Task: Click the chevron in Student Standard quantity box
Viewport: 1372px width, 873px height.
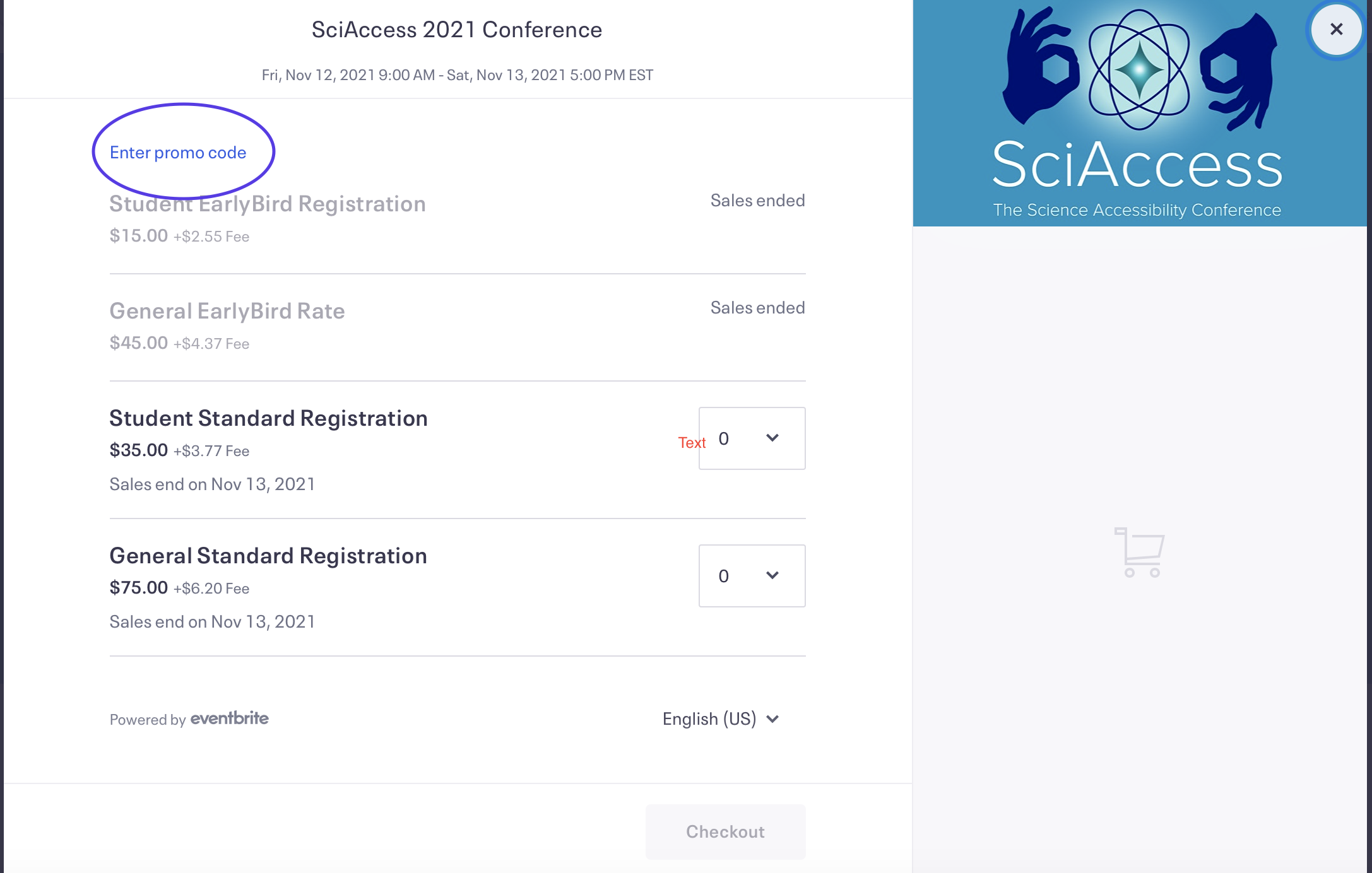Action: click(772, 438)
